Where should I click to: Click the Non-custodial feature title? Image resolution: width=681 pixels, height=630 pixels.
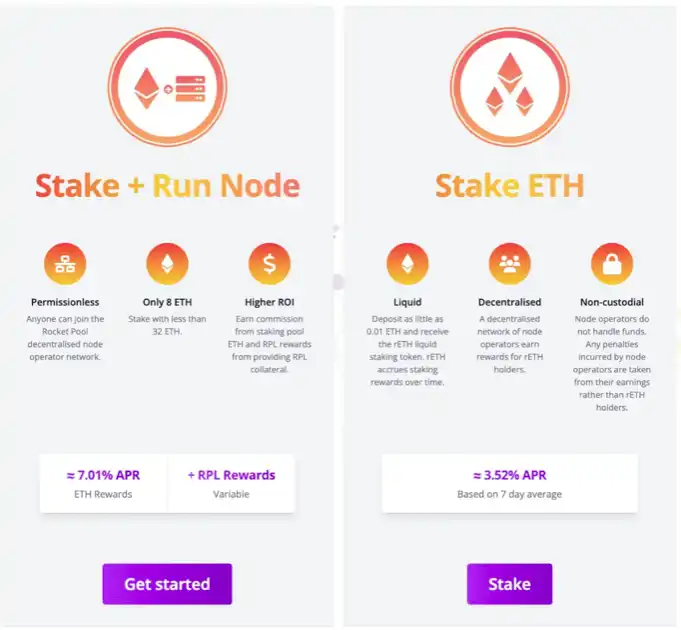[x=612, y=302]
